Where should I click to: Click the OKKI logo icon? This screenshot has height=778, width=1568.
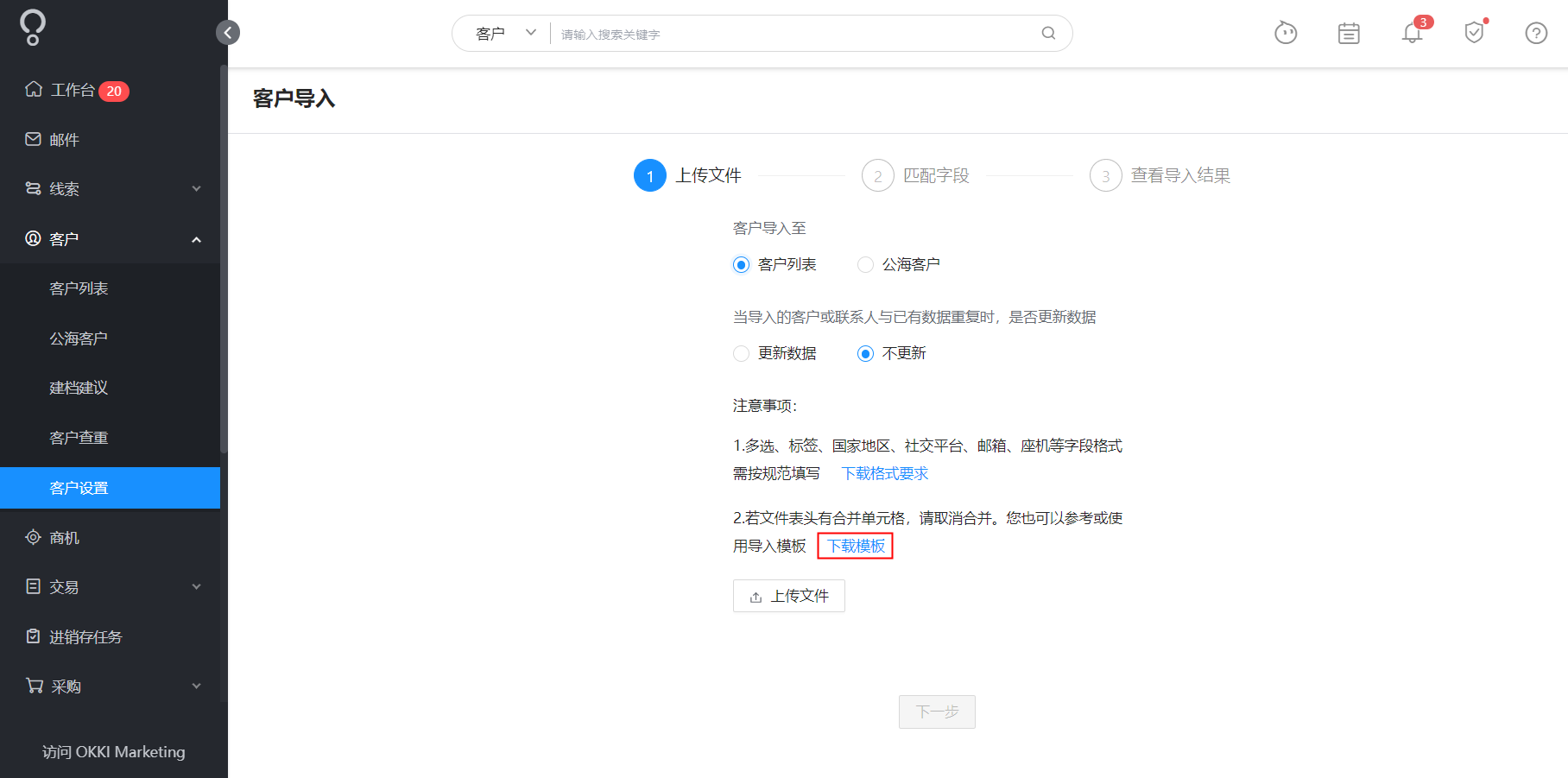[x=33, y=28]
